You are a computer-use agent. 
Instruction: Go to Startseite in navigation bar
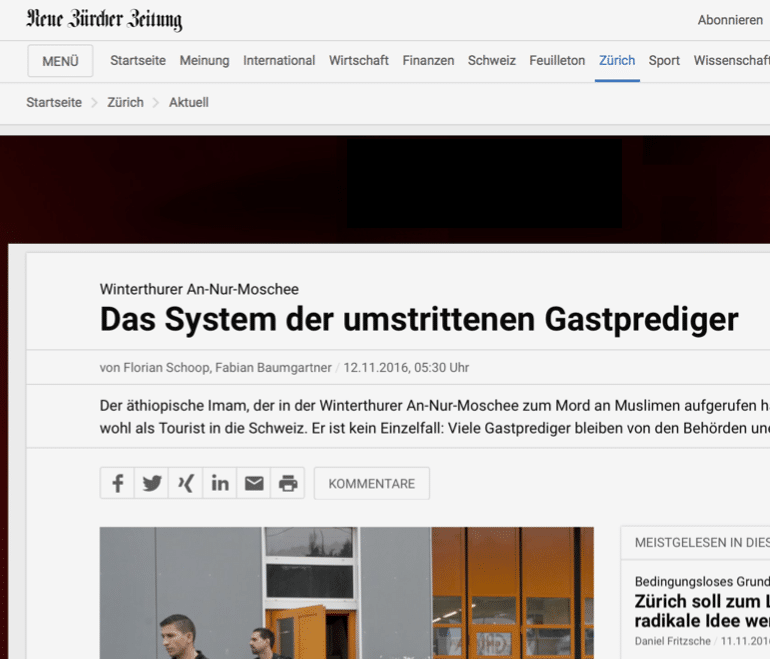[138, 61]
